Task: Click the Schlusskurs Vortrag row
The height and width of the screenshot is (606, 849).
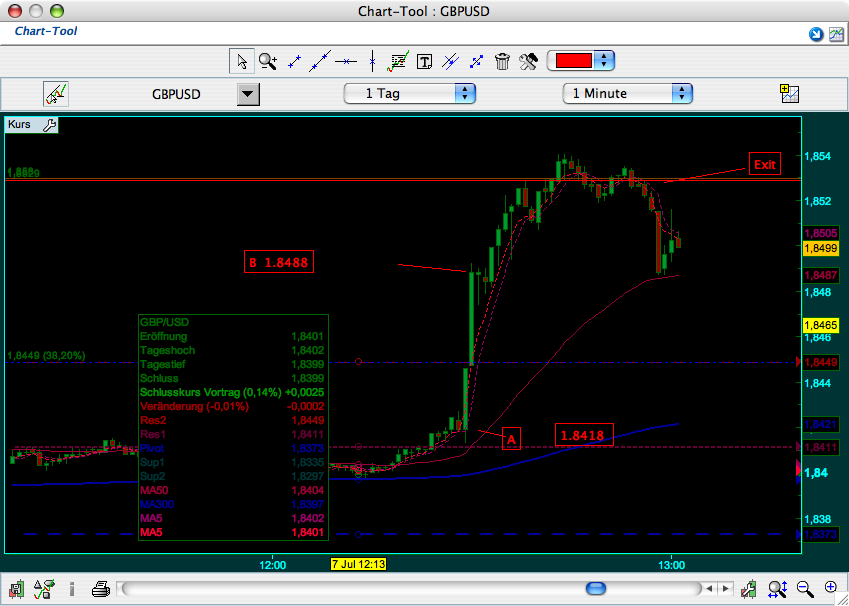Action: coord(232,392)
